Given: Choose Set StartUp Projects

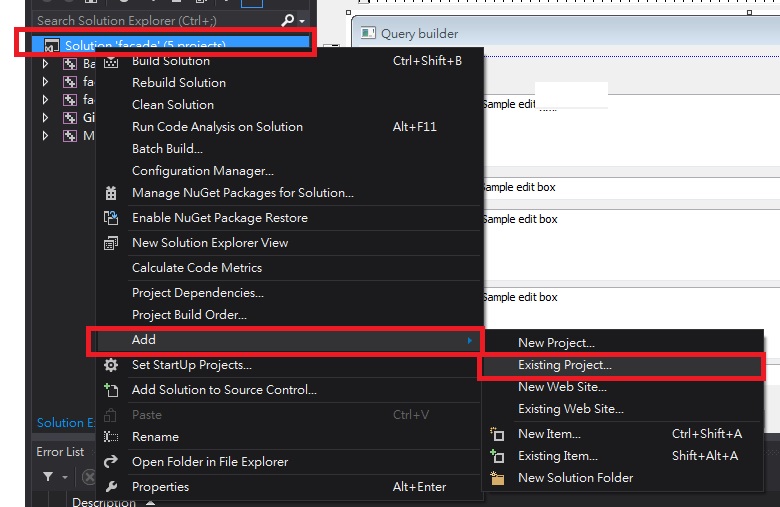Looking at the screenshot, I should pos(290,365).
